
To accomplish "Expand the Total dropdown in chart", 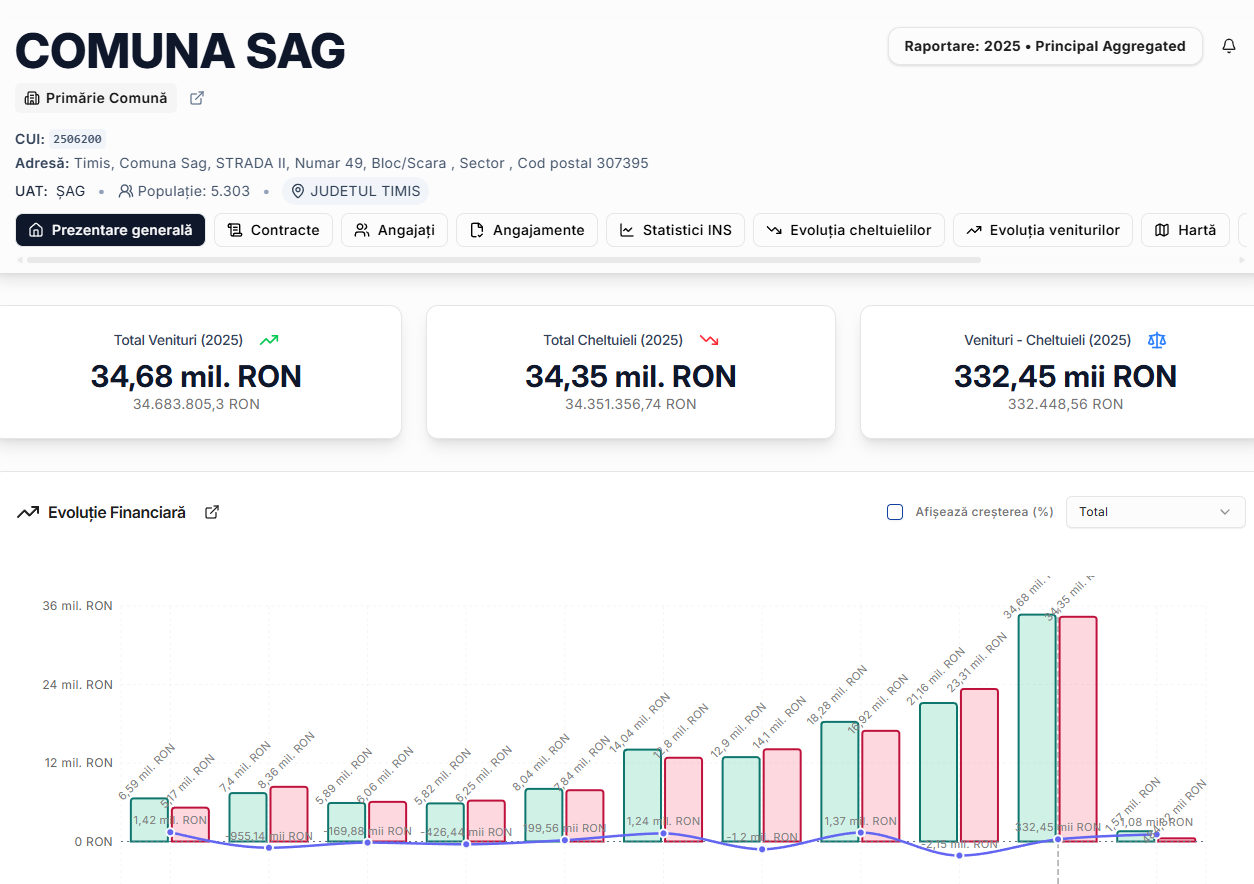I will 1155,512.
